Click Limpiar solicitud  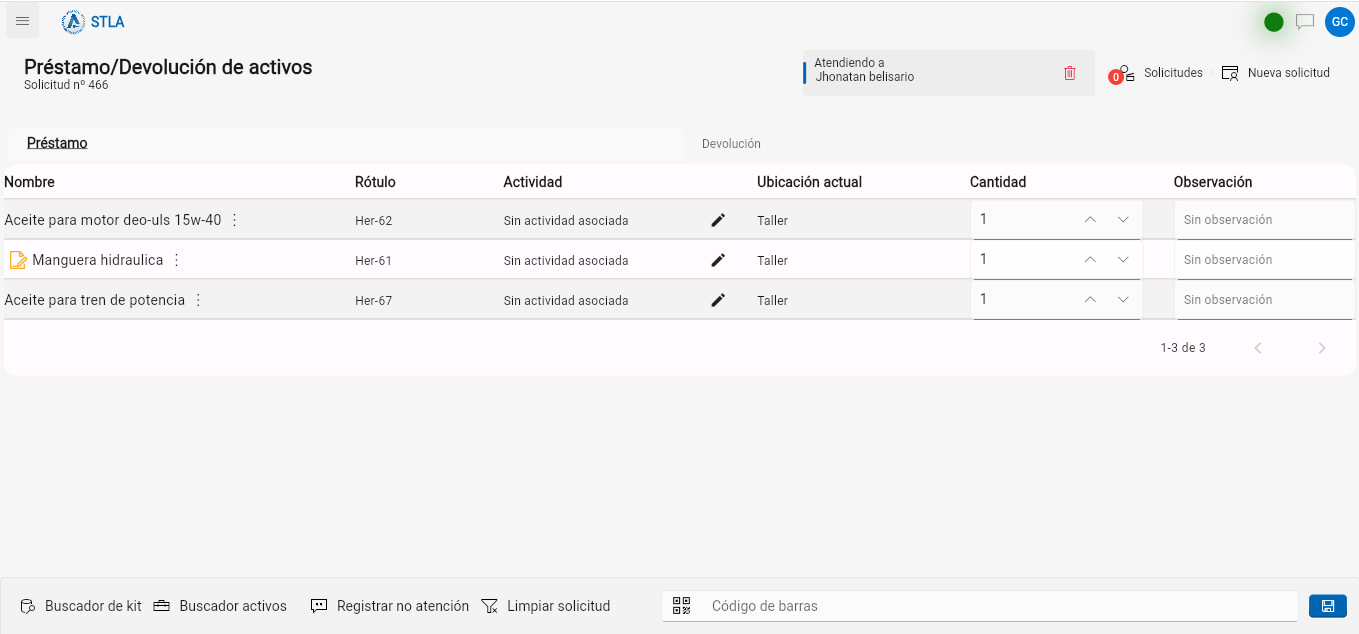click(558, 606)
